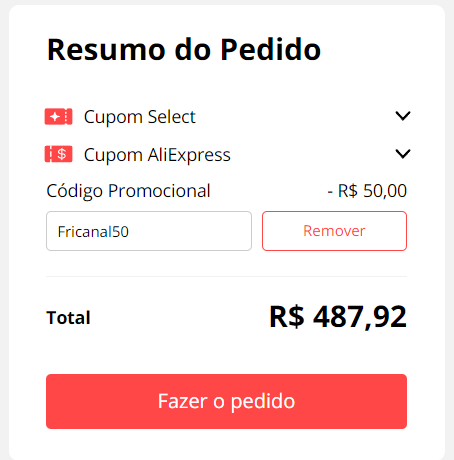Click the red Cupom Select ticket icon
This screenshot has width=454, height=460.
pos(58,117)
